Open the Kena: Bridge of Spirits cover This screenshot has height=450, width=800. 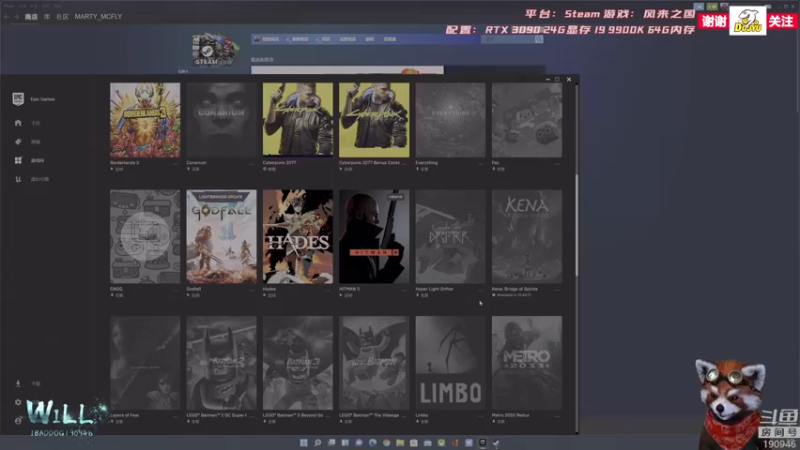[527, 237]
